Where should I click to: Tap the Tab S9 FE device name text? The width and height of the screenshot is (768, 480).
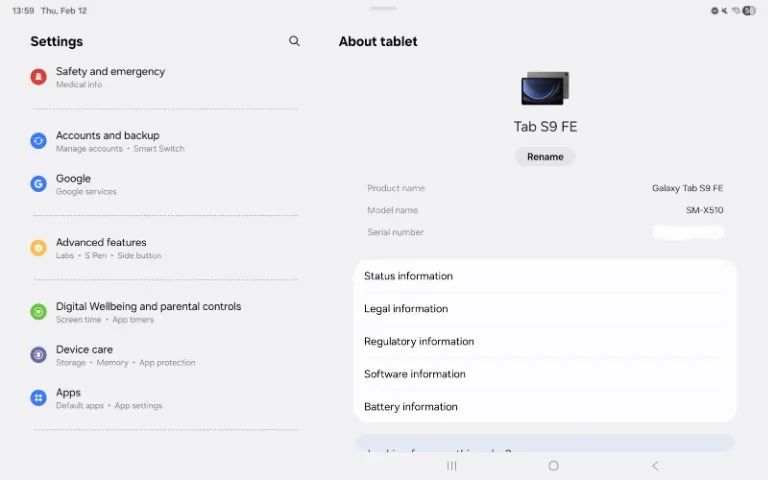coord(545,127)
